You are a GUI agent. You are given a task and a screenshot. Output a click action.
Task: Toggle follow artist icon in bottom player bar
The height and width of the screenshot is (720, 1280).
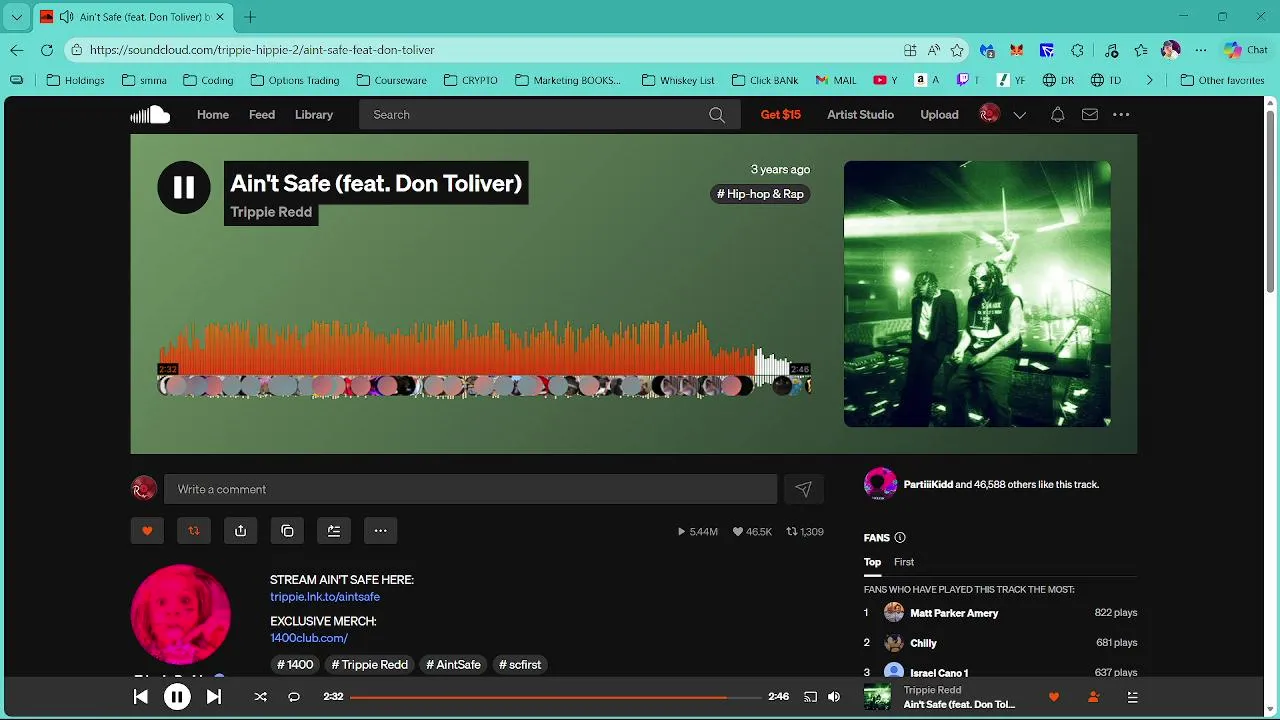1093,697
